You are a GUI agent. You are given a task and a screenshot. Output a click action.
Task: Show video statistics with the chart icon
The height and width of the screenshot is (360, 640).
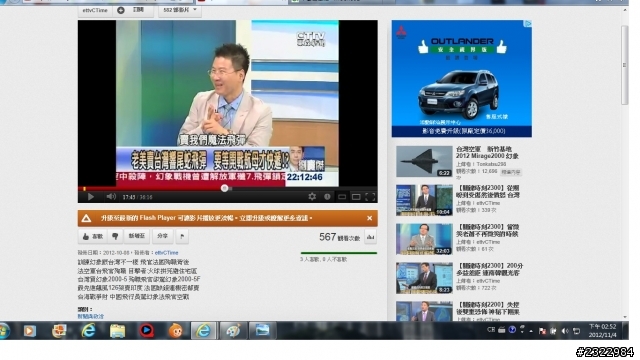click(x=371, y=237)
